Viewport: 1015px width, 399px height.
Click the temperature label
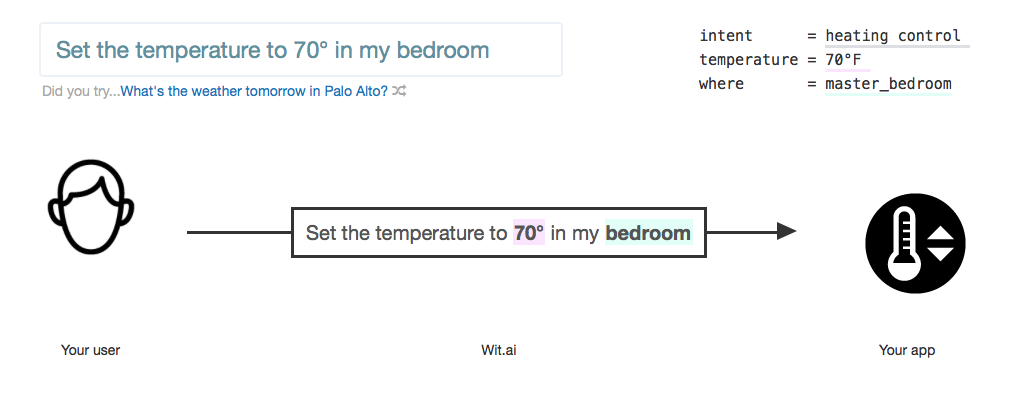tap(748, 60)
